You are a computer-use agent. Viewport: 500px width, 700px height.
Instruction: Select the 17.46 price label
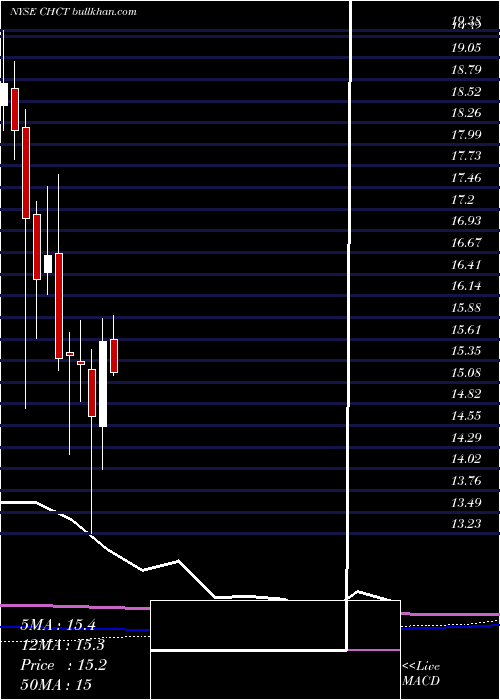coord(466,178)
